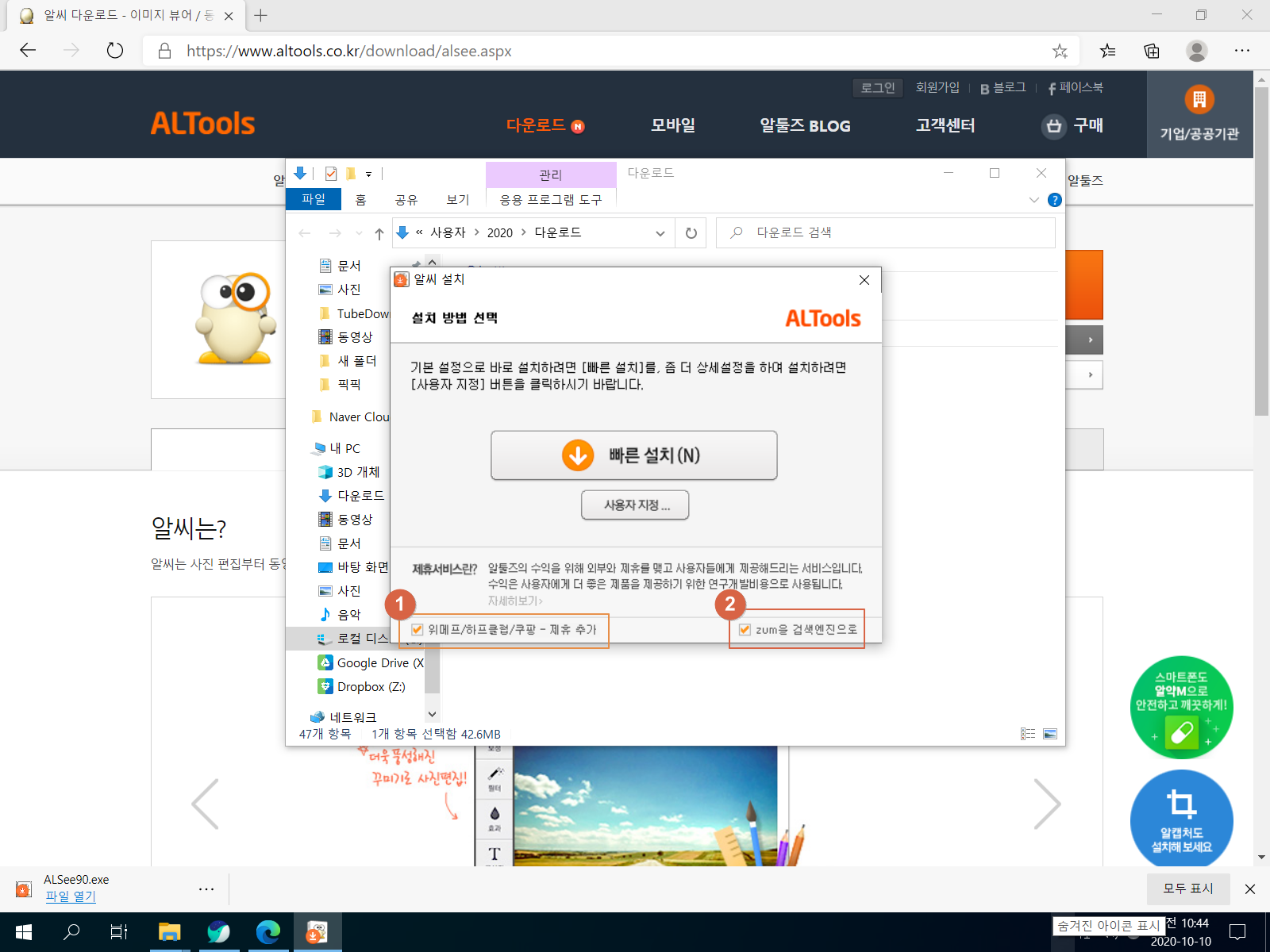Switch to the 홈 ribbon tab
The image size is (1270, 952).
361,199
